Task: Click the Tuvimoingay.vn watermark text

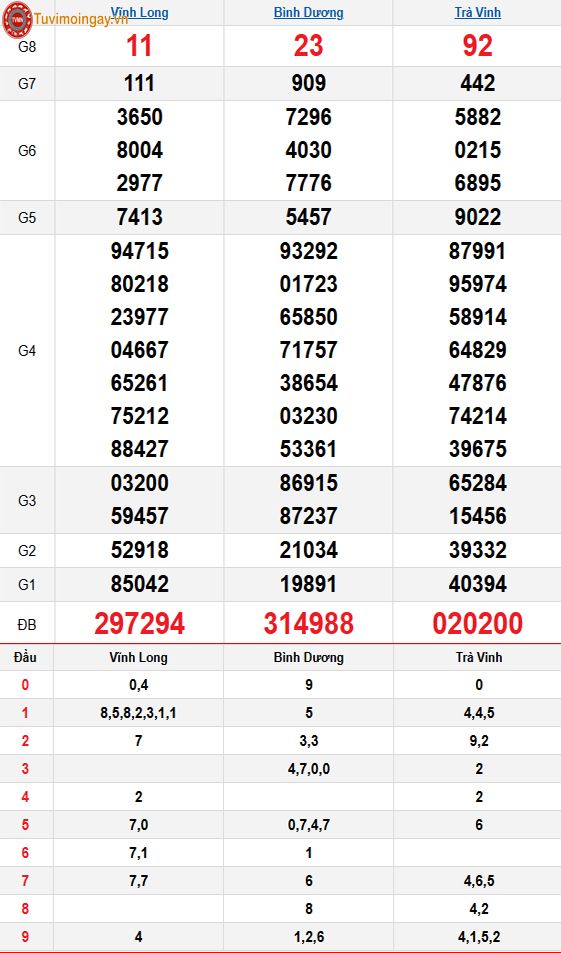Action: pos(81,19)
